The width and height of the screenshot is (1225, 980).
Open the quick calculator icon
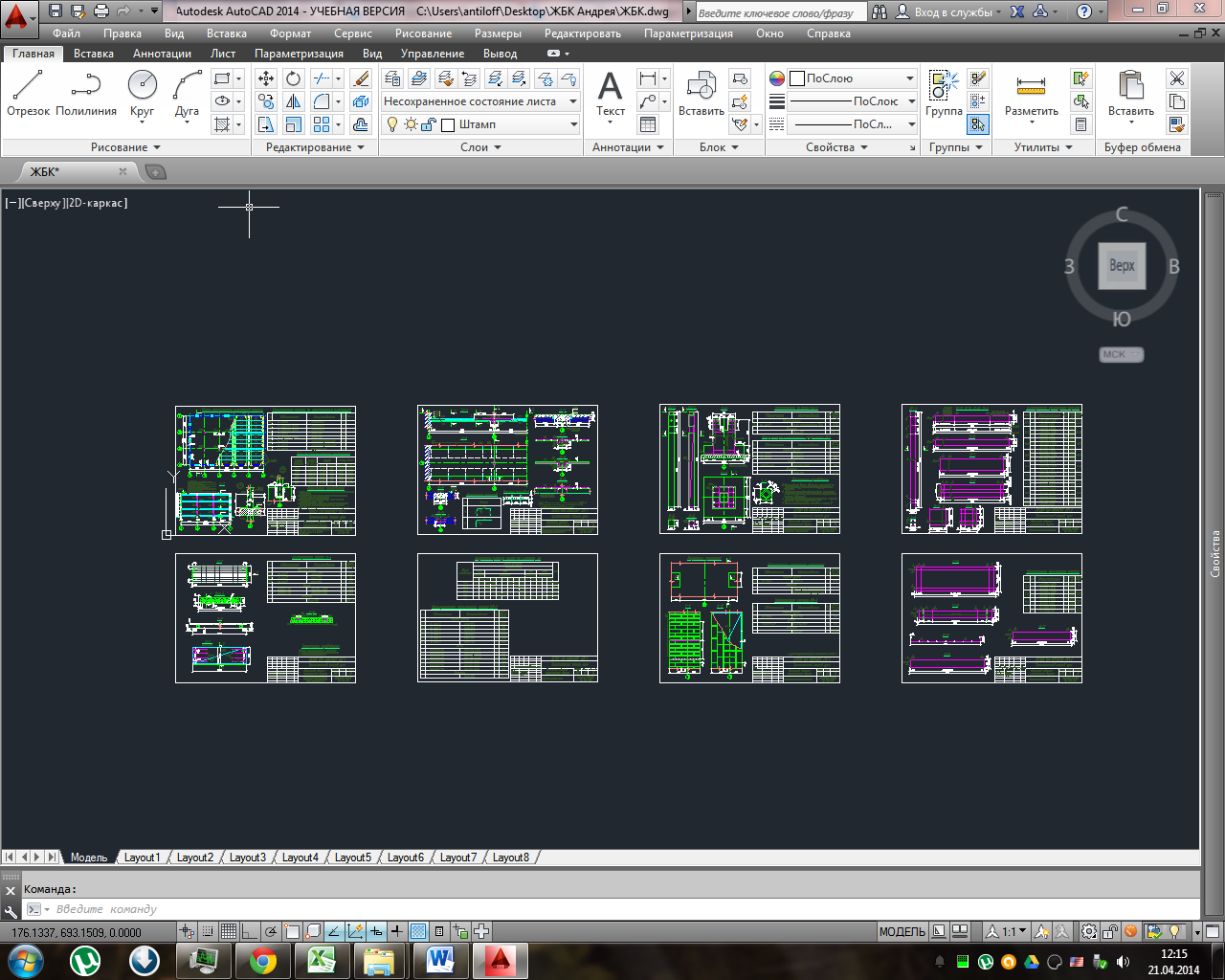pyautogui.click(x=1080, y=124)
